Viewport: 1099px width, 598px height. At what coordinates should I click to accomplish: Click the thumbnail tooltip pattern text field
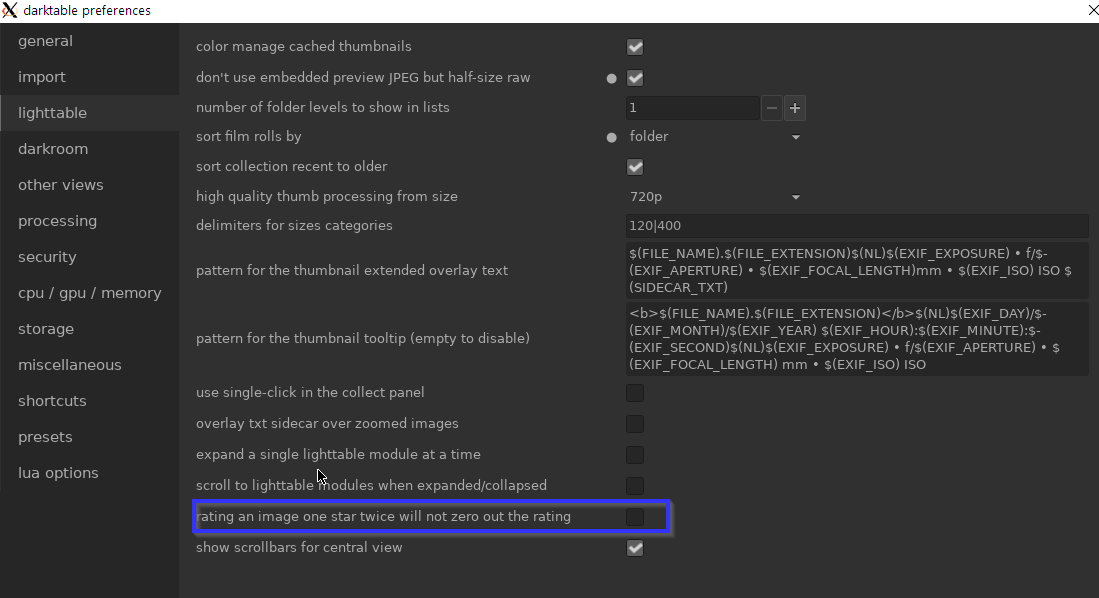(857, 339)
